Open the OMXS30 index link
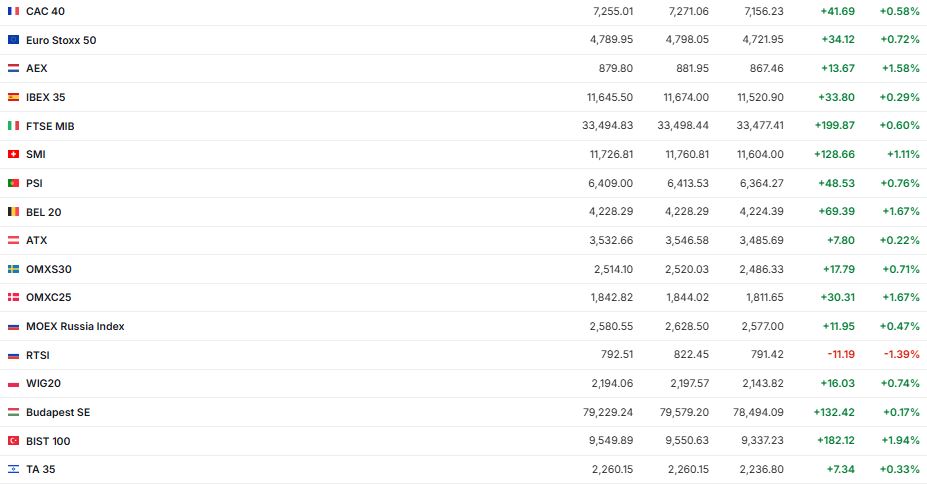 point(49,269)
